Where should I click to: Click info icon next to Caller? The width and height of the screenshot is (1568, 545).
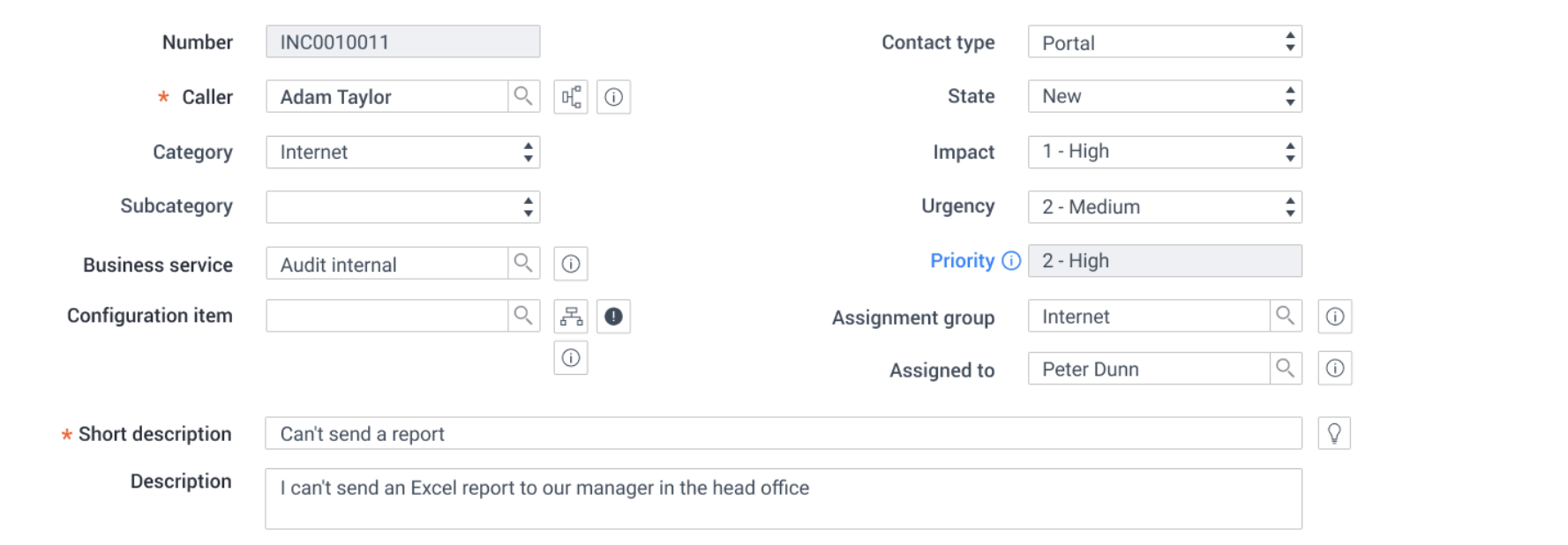613,97
